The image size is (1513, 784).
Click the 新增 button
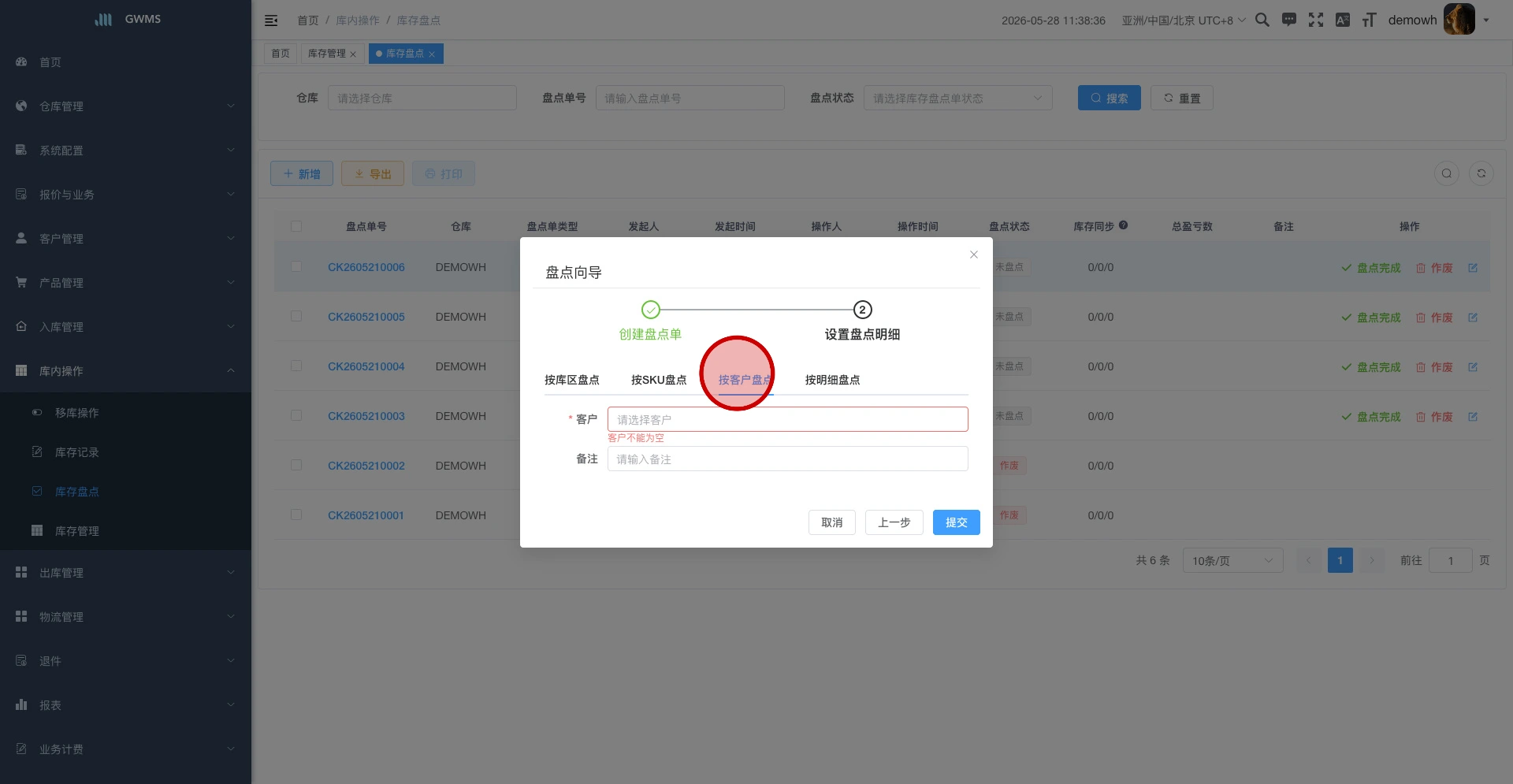tap(302, 173)
